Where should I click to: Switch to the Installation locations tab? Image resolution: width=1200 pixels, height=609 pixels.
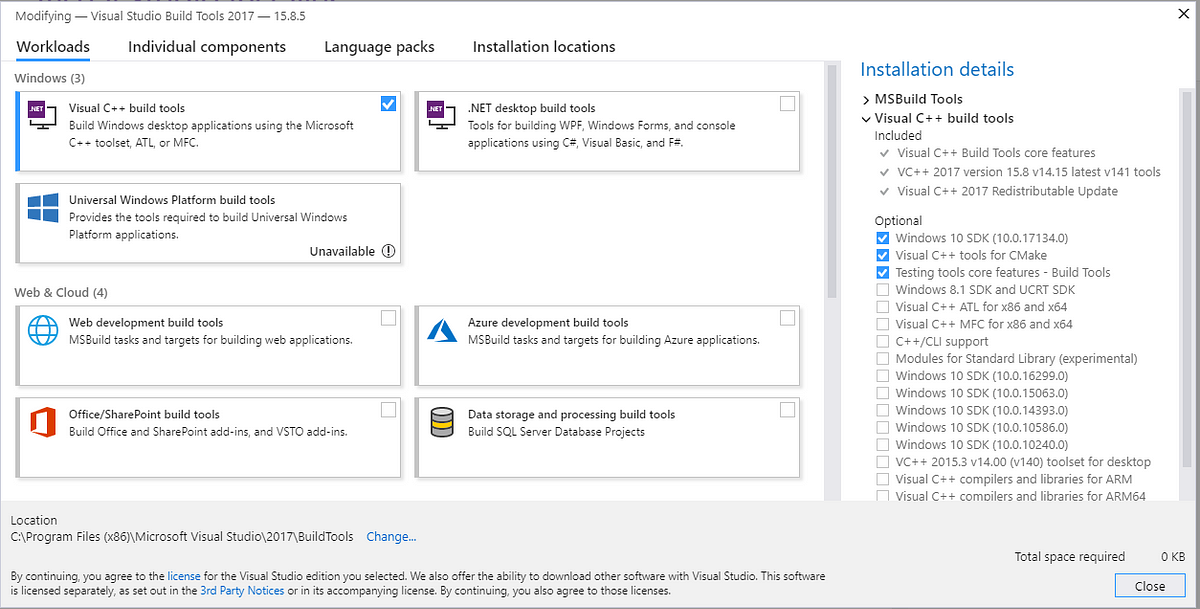(544, 47)
